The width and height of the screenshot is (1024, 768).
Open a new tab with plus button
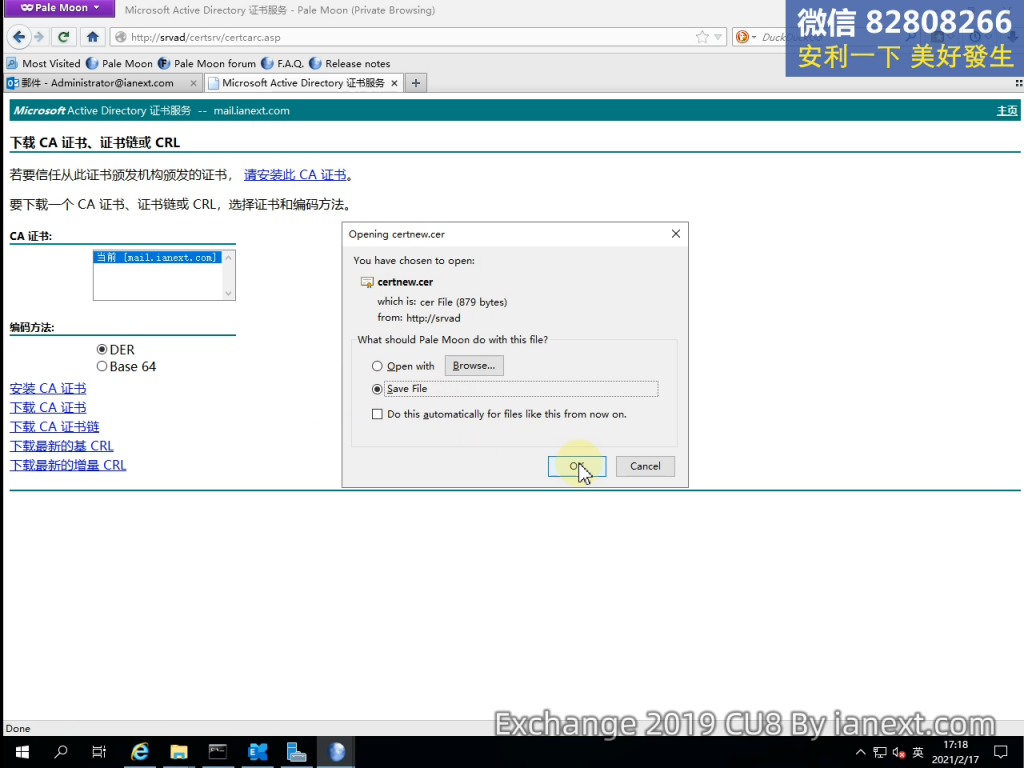click(x=416, y=83)
